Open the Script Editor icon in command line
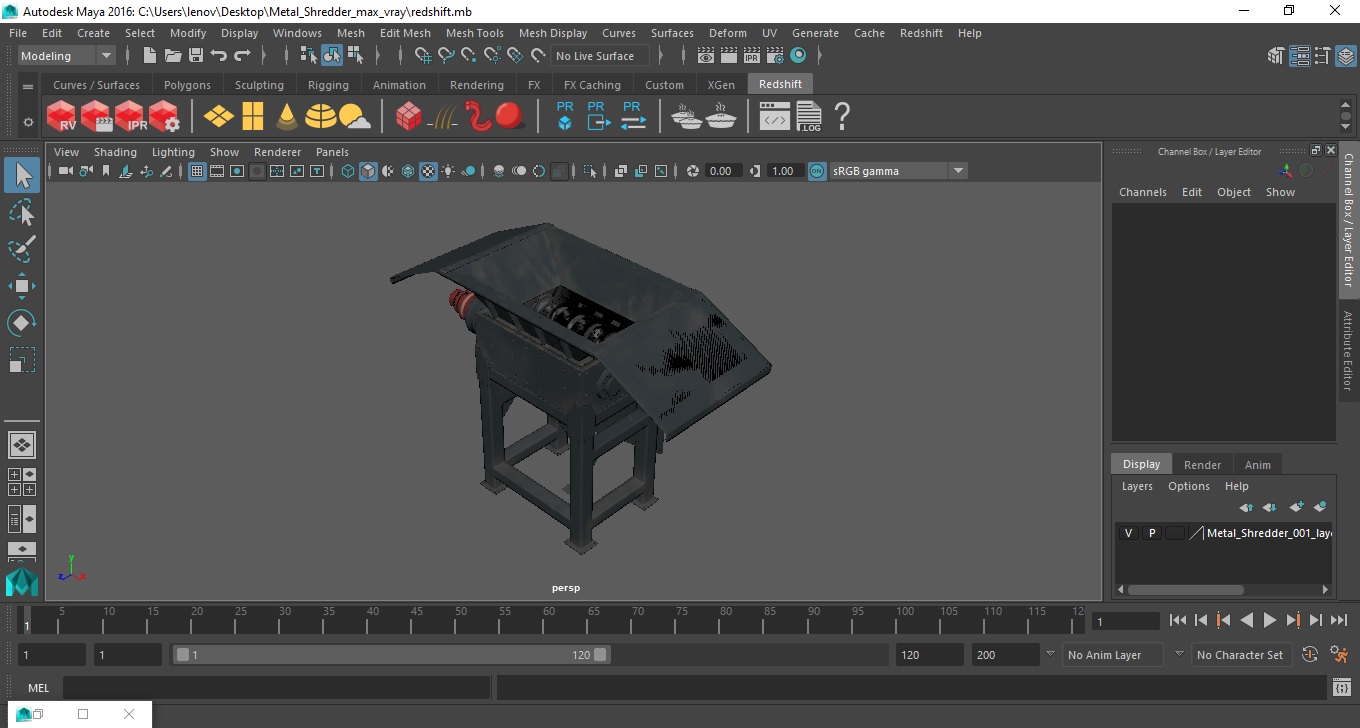The width and height of the screenshot is (1360, 728). [x=1342, y=688]
